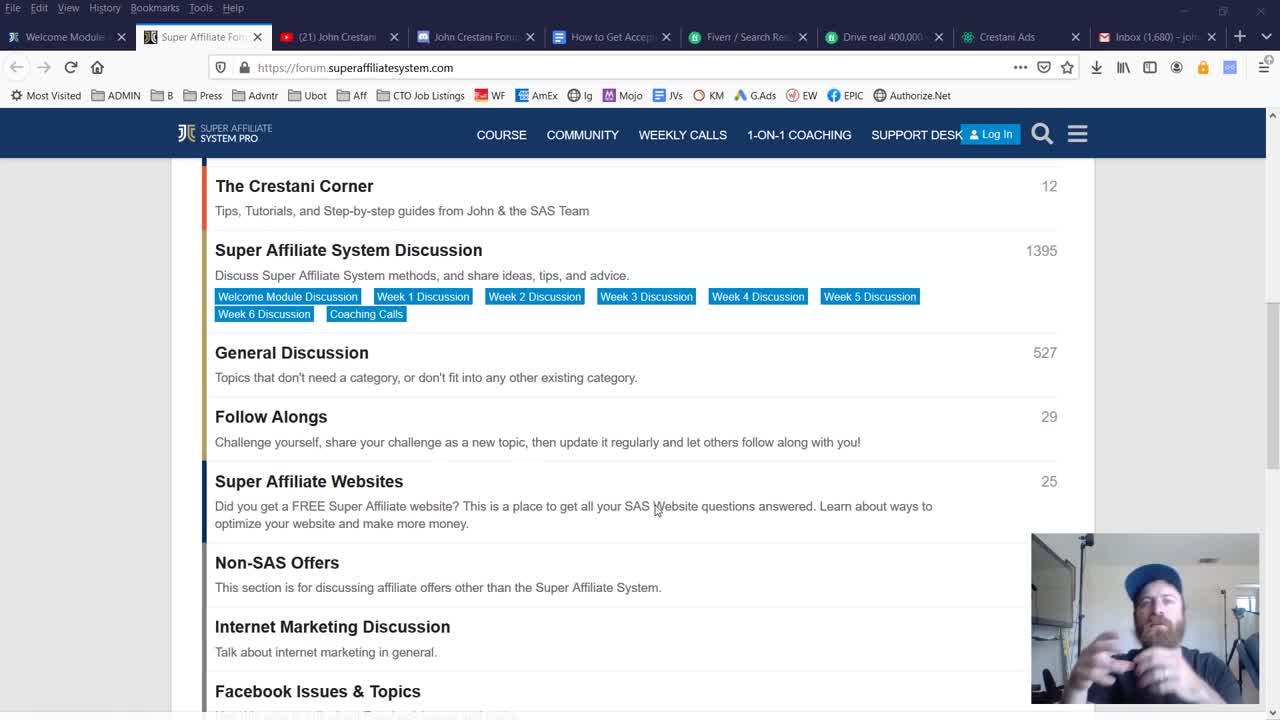This screenshot has height=720, width=1280.
Task: Open the Aff bookmarks folder
Action: coord(352,96)
